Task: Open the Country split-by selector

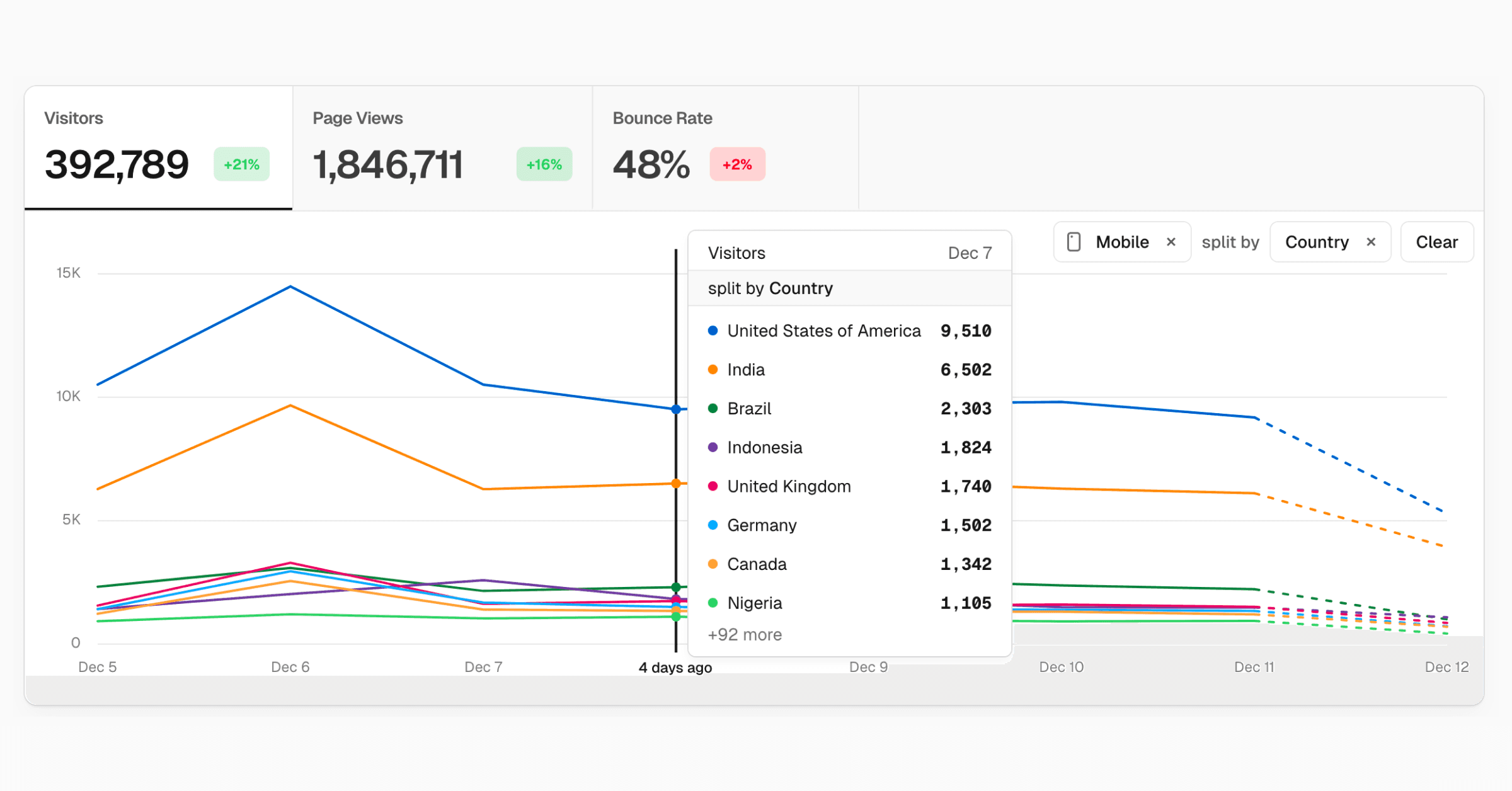Action: coord(1317,242)
